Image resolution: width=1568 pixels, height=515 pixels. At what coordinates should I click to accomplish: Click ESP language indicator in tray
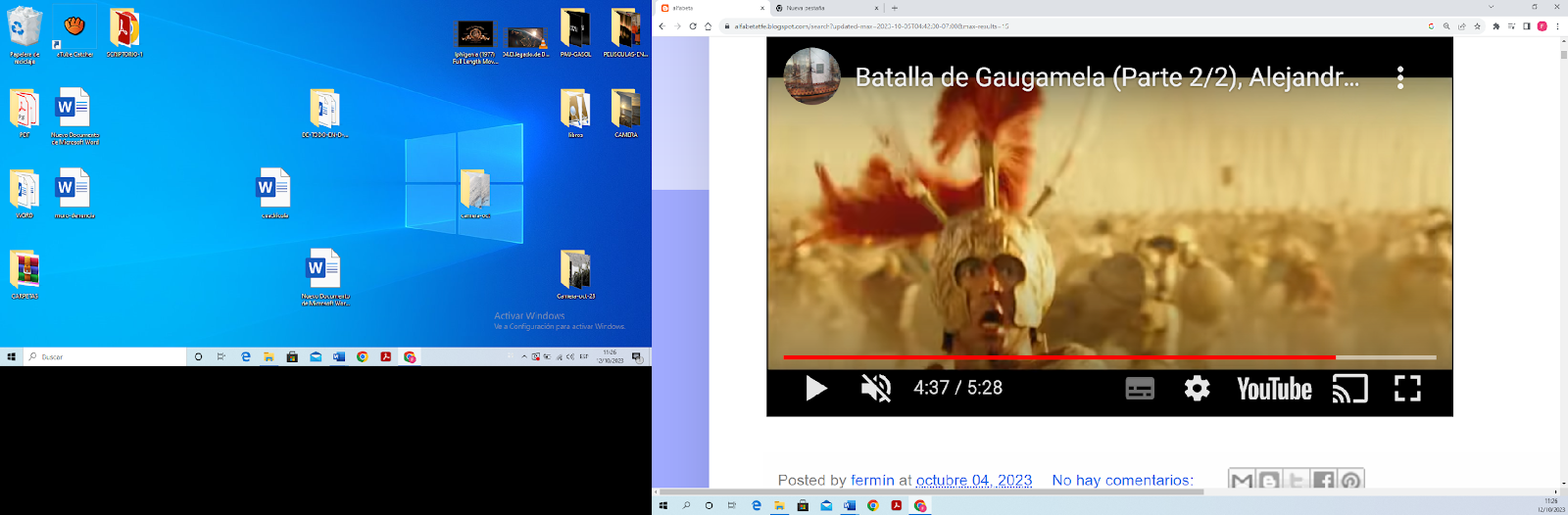pos(584,357)
